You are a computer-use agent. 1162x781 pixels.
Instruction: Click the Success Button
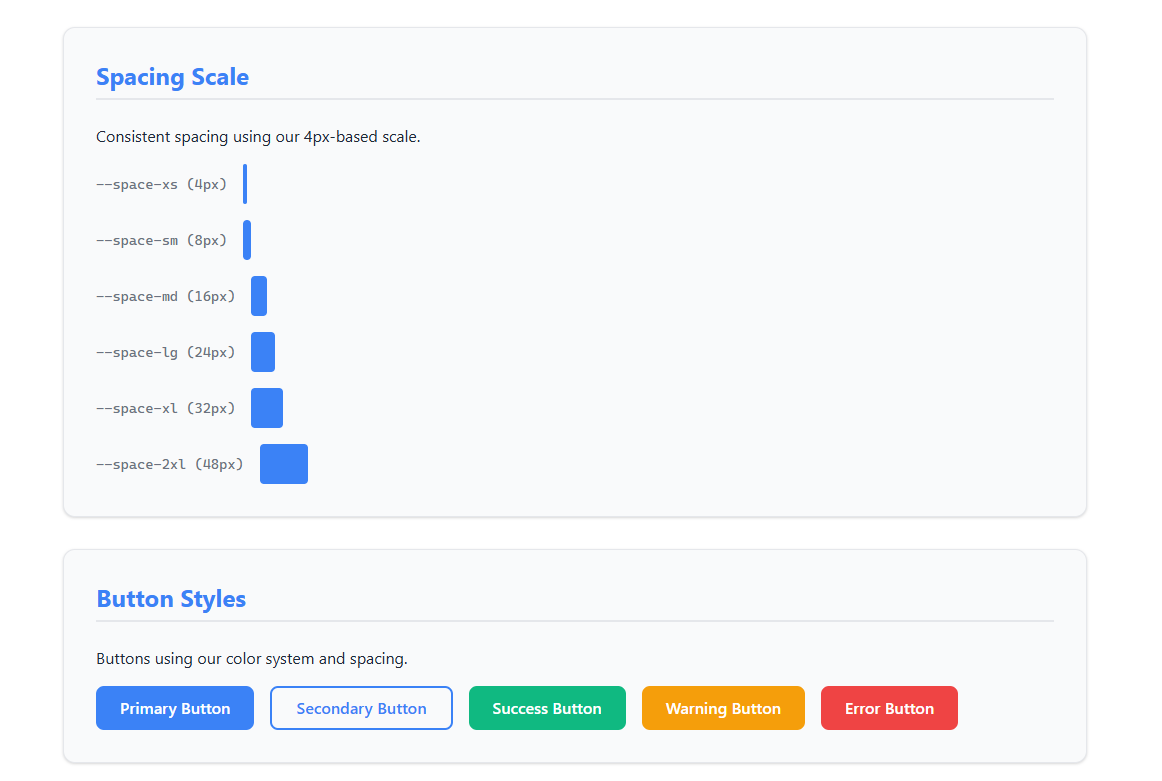(547, 708)
